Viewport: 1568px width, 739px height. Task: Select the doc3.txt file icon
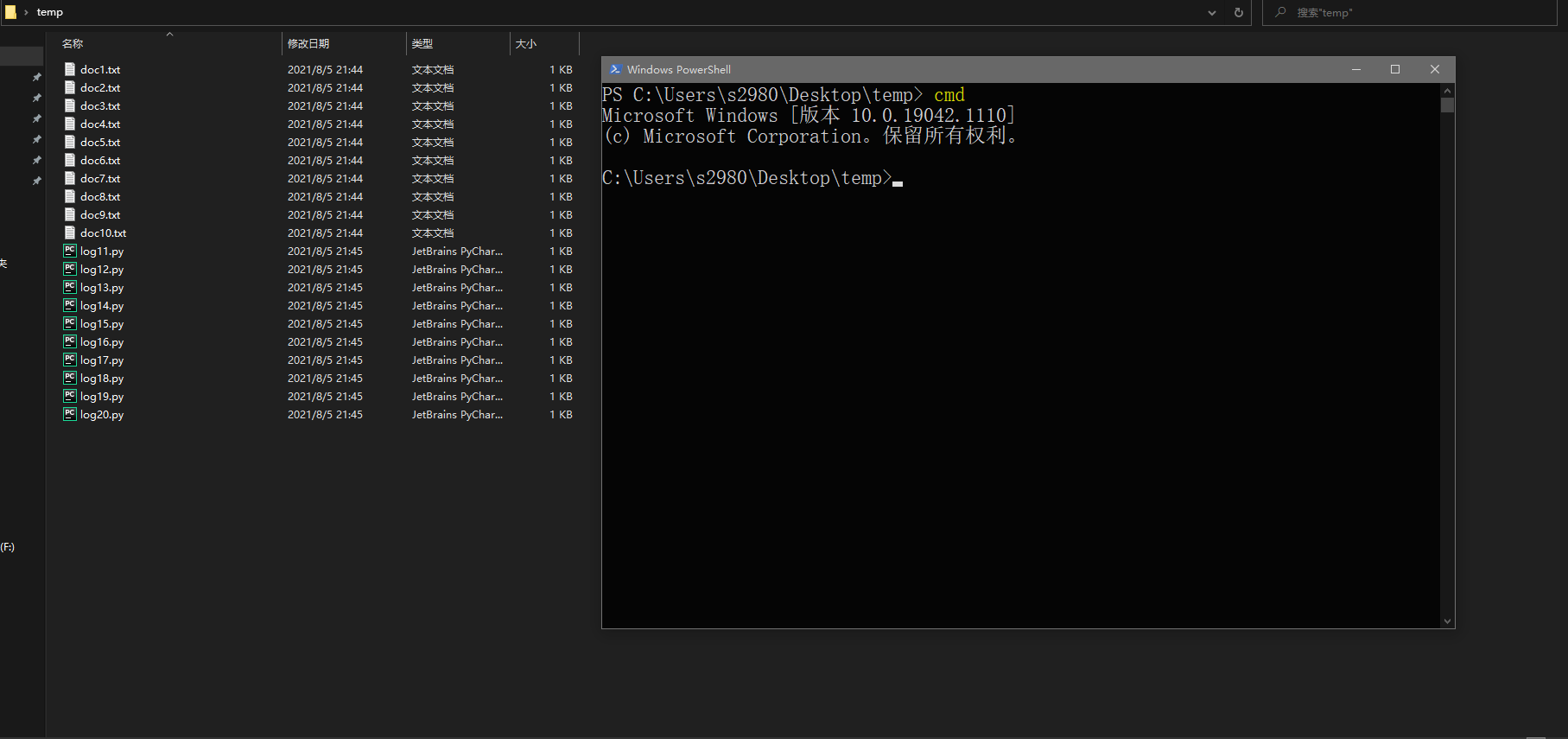point(70,105)
